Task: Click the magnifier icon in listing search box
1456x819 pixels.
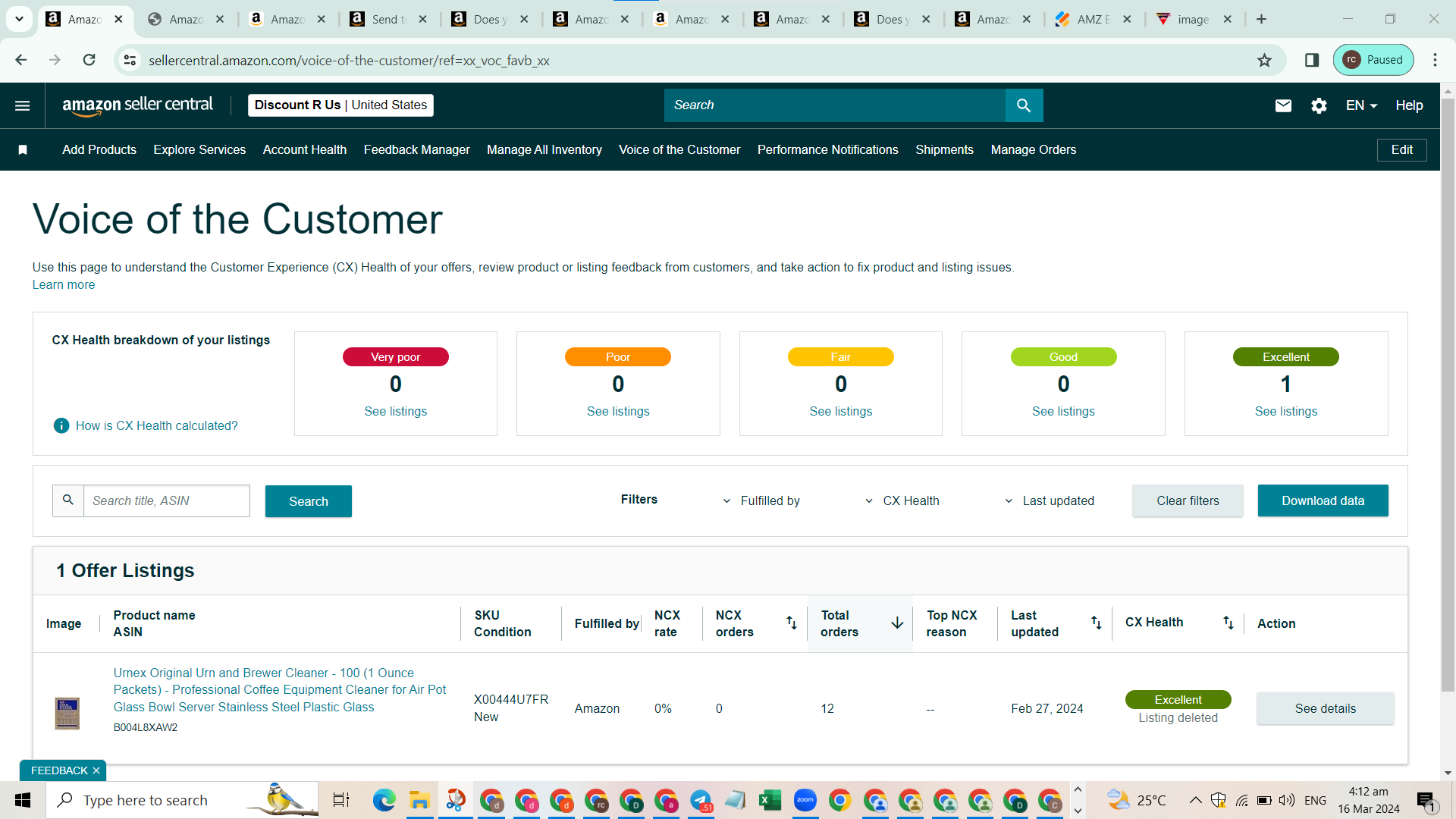Action: (x=68, y=500)
